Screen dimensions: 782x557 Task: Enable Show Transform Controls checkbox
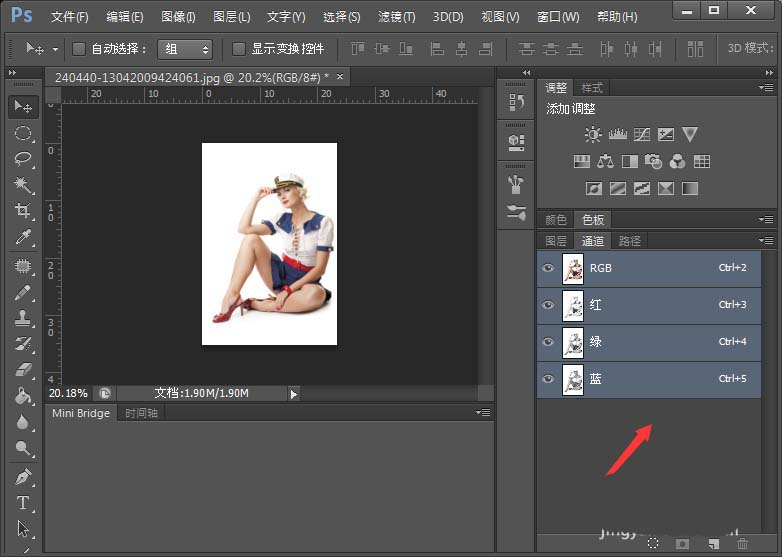(x=239, y=48)
